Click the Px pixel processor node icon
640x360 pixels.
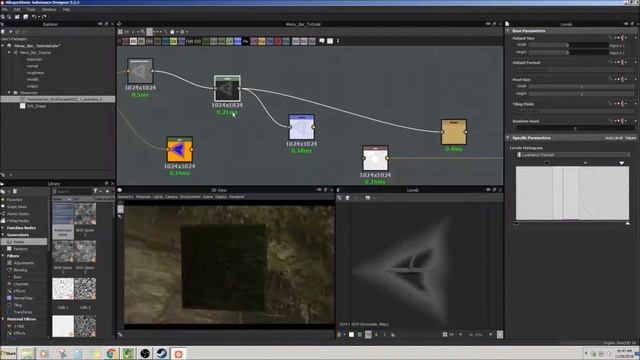coord(245,41)
